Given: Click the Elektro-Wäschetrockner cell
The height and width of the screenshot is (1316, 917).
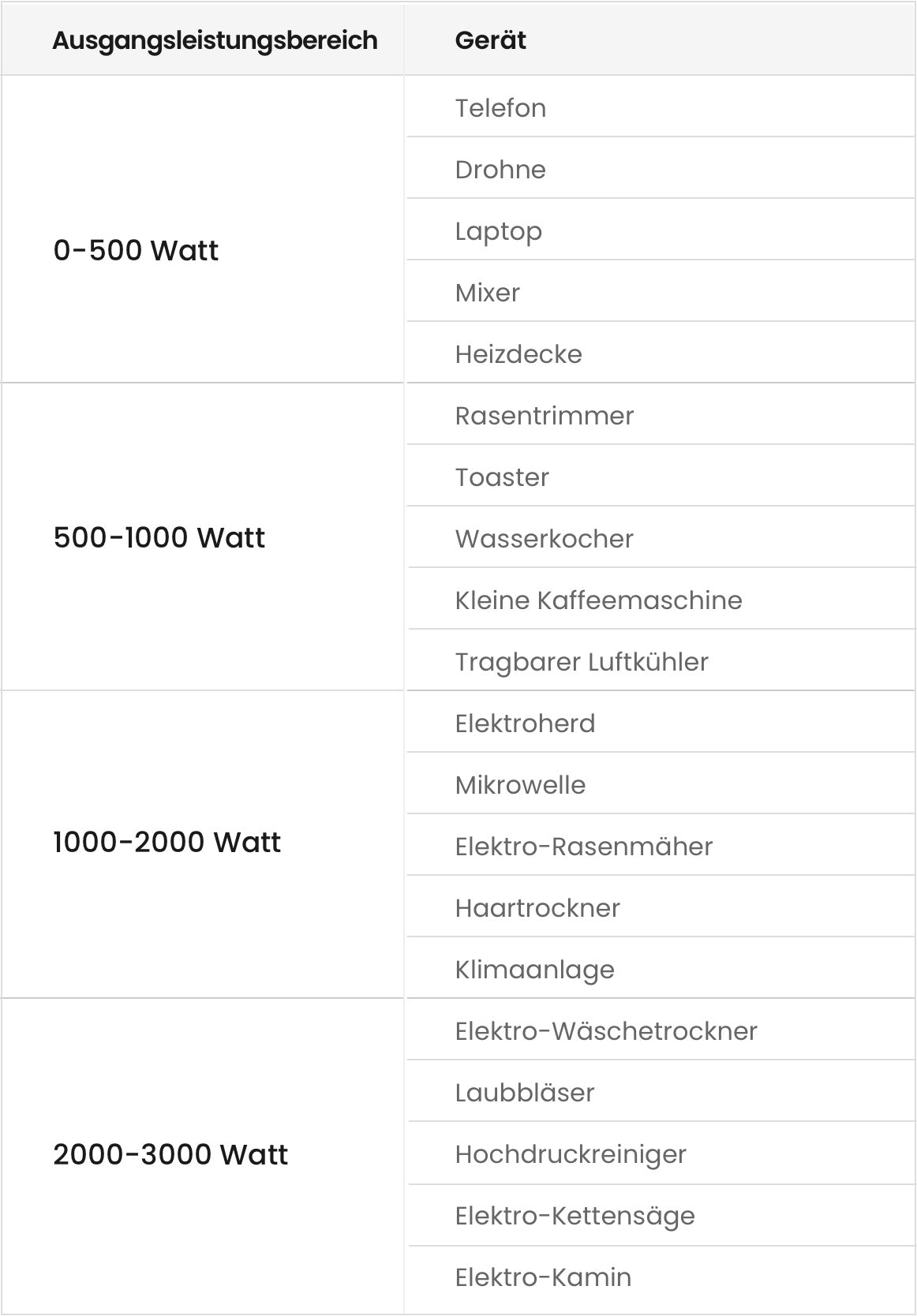Looking at the screenshot, I should pos(605,1030).
